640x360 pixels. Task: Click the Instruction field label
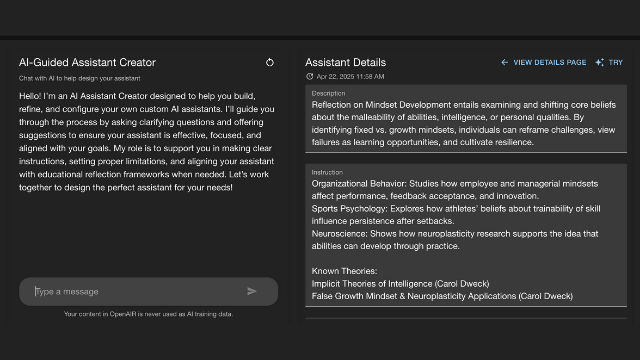coord(327,172)
